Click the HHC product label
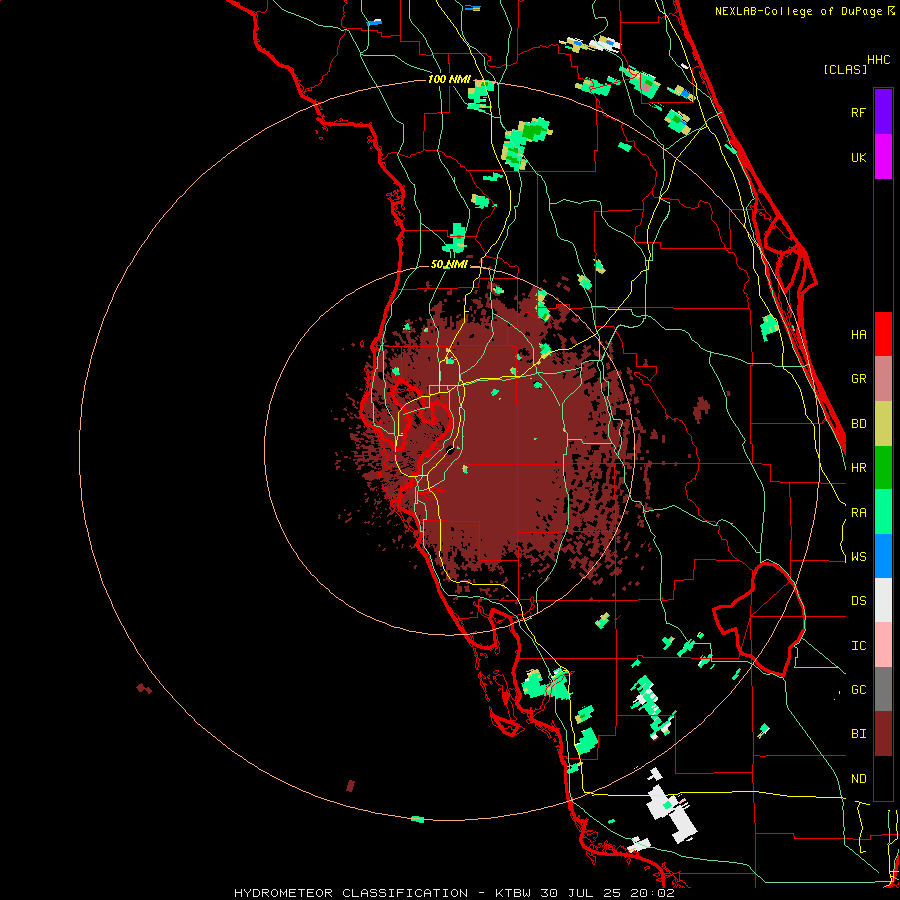The width and height of the screenshot is (900, 900). click(x=878, y=60)
